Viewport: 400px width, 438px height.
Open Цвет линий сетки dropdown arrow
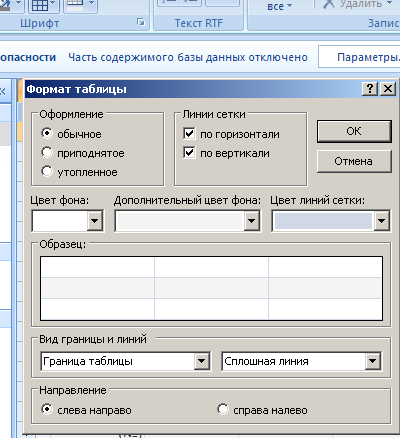tap(381, 220)
